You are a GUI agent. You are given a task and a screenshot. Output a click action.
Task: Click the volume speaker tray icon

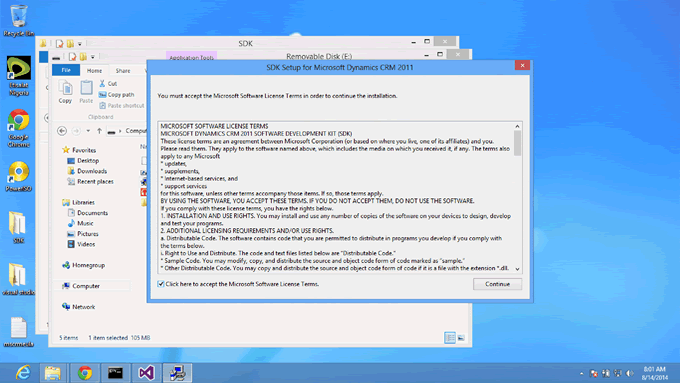click(630, 373)
